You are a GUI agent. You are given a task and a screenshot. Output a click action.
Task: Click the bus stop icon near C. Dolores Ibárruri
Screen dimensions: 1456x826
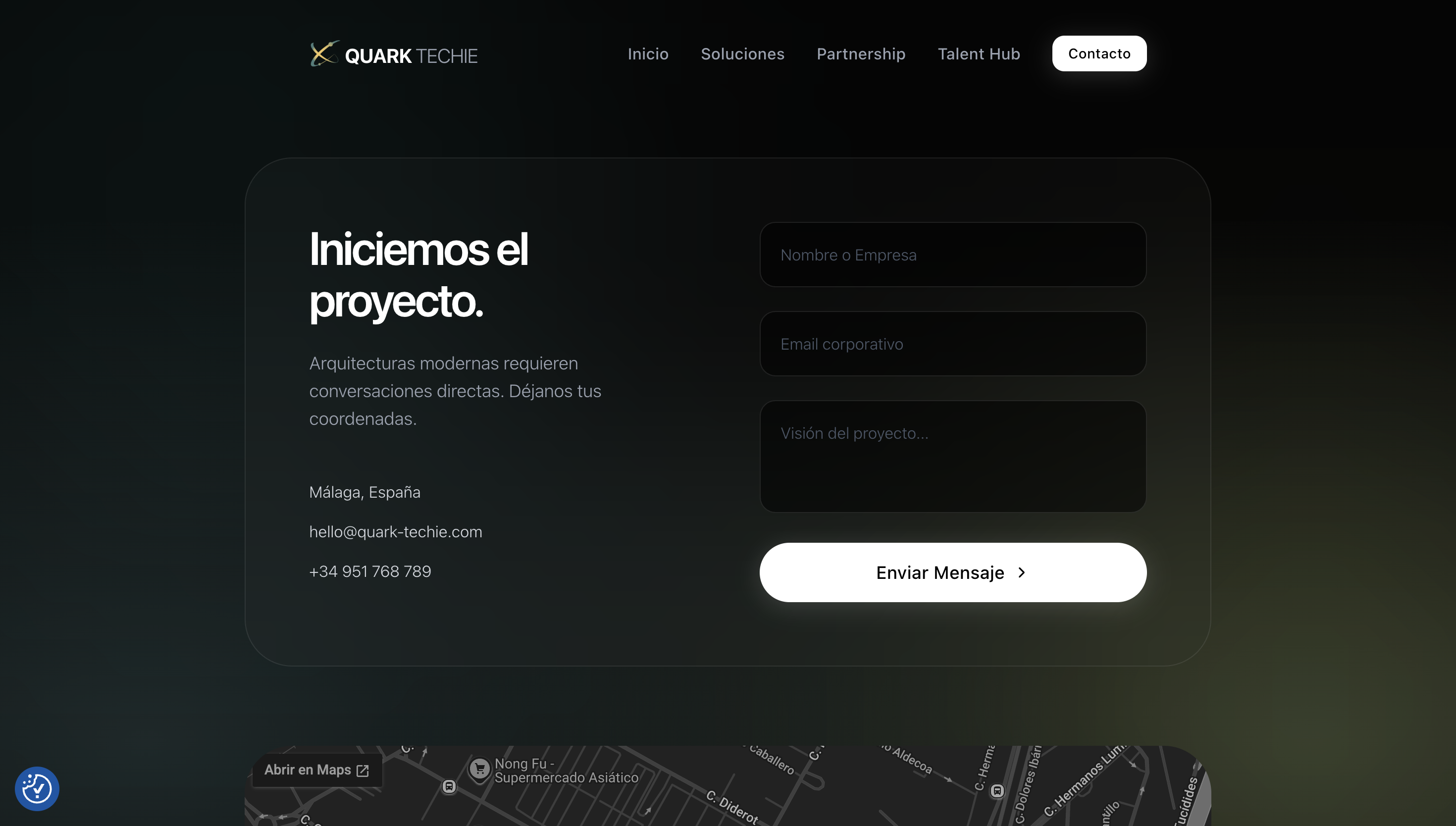click(x=997, y=791)
